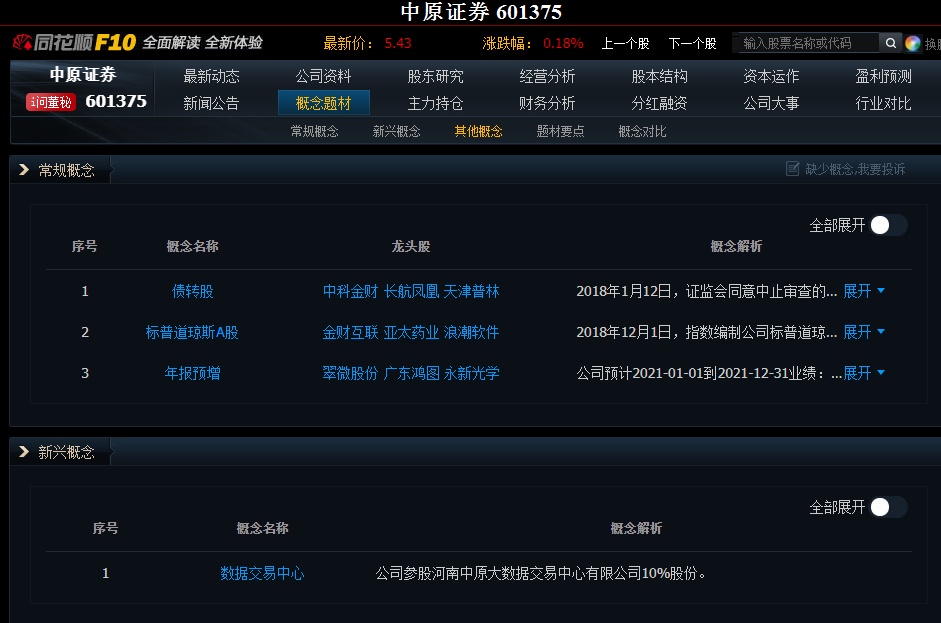Viewport: 941px width, 623px height.
Task: Click 概念名称 header in 常规概念 table
Action: click(x=193, y=246)
